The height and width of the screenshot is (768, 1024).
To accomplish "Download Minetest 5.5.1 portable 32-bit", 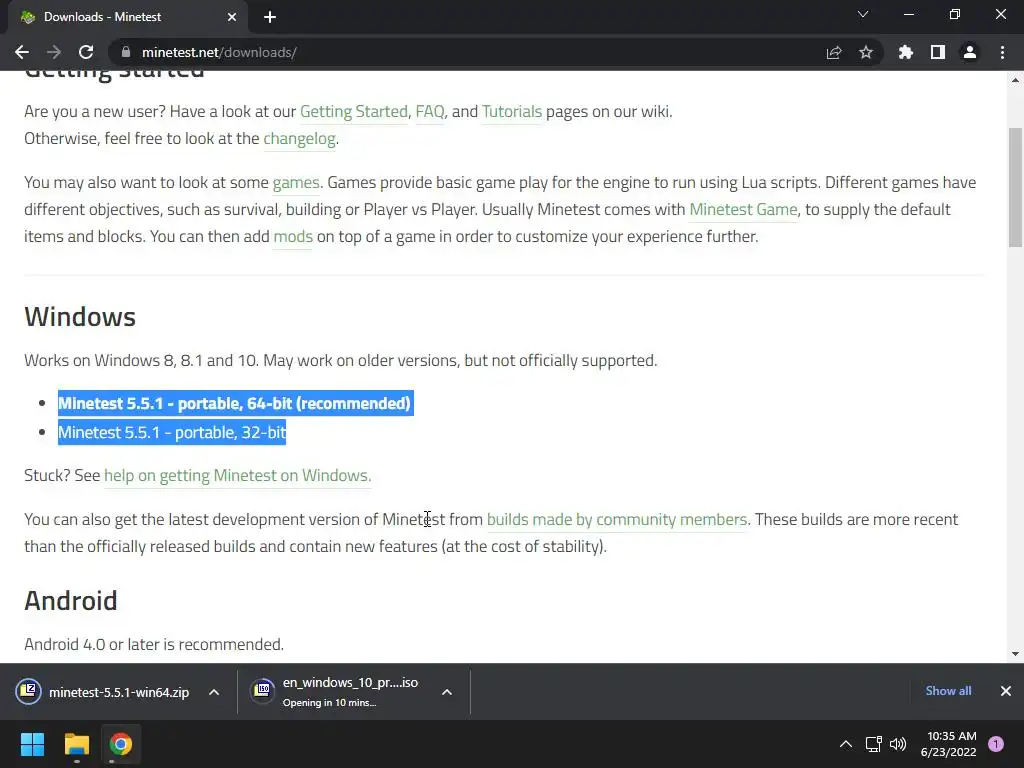I will coord(172,432).
